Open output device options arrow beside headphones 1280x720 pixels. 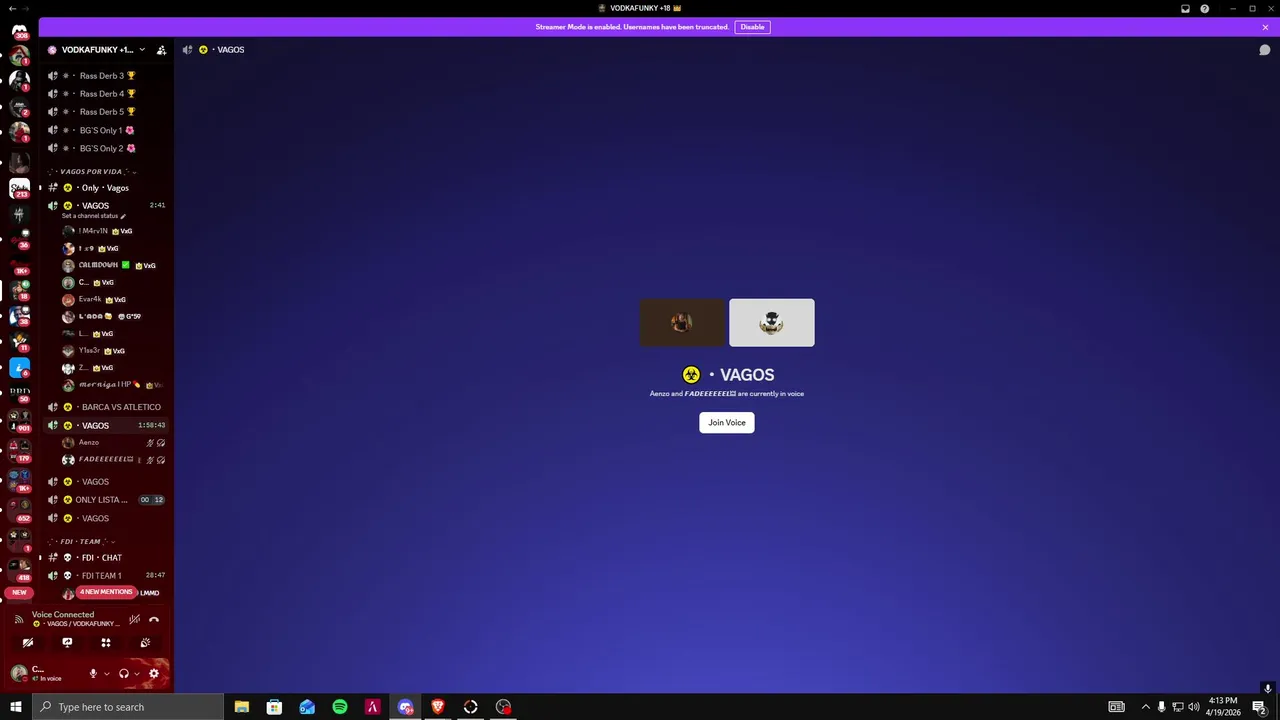coord(136,674)
